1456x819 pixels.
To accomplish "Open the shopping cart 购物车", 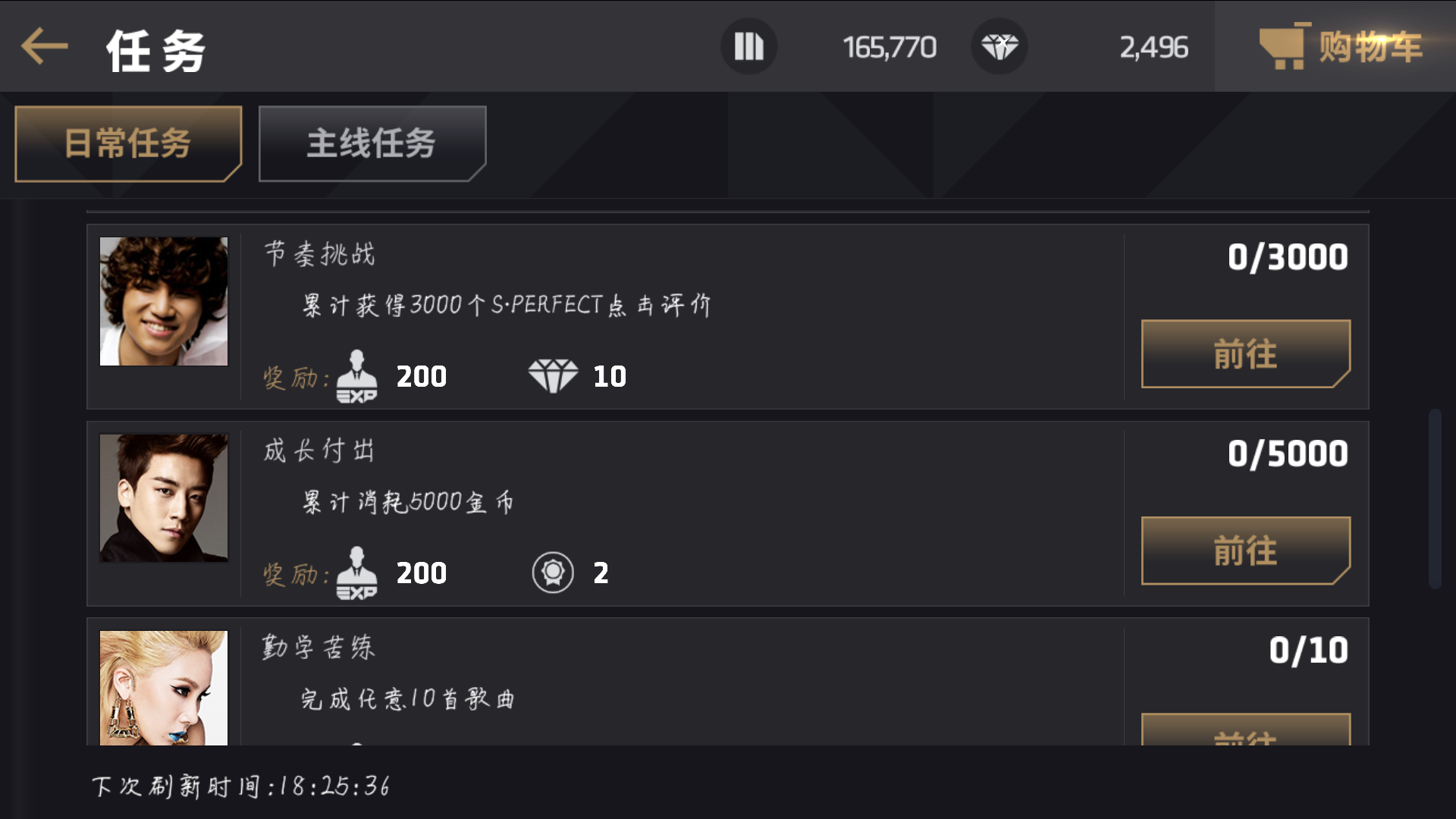I will point(1340,46).
